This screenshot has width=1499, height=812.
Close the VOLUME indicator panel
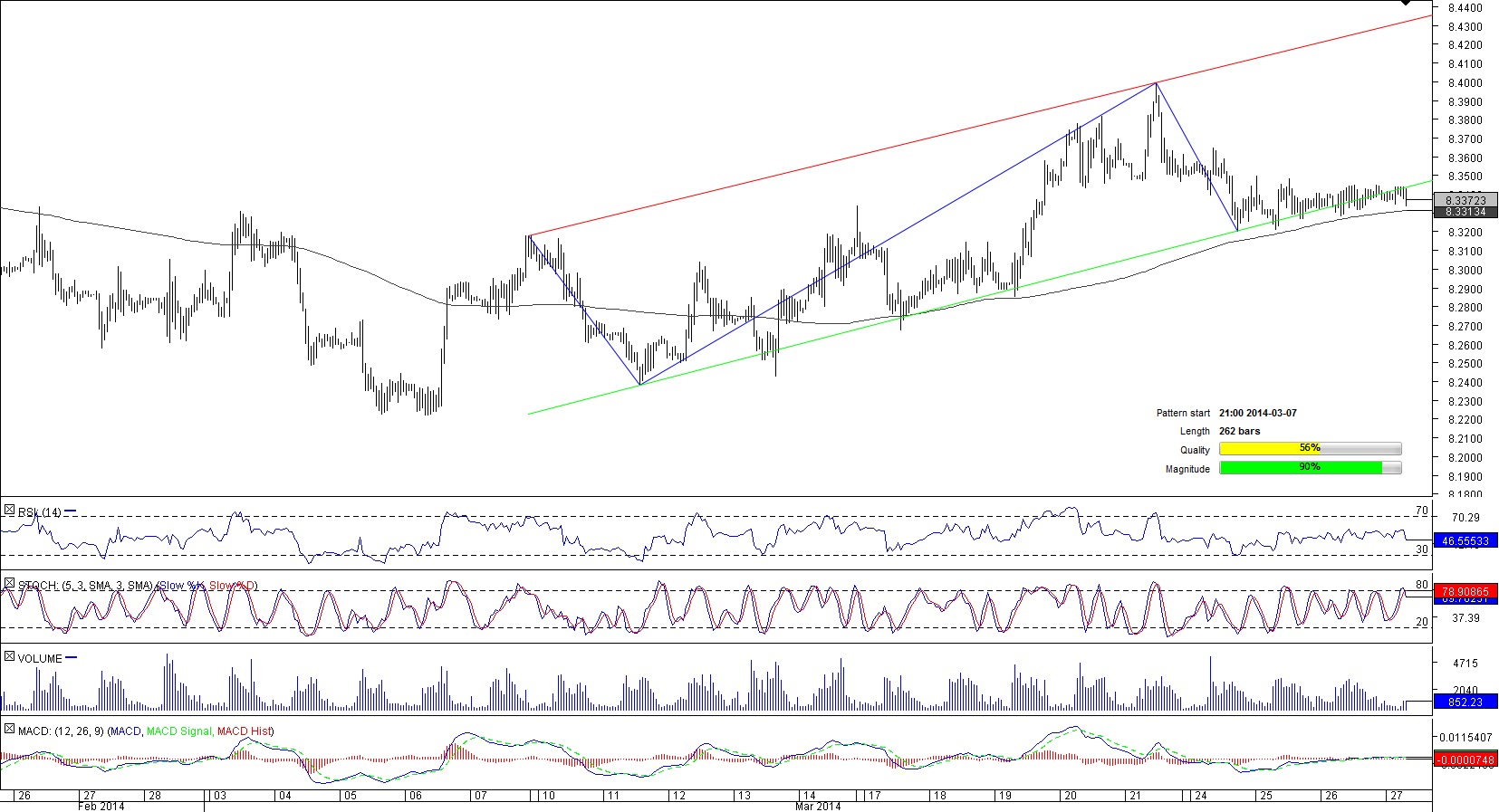pos(9,657)
